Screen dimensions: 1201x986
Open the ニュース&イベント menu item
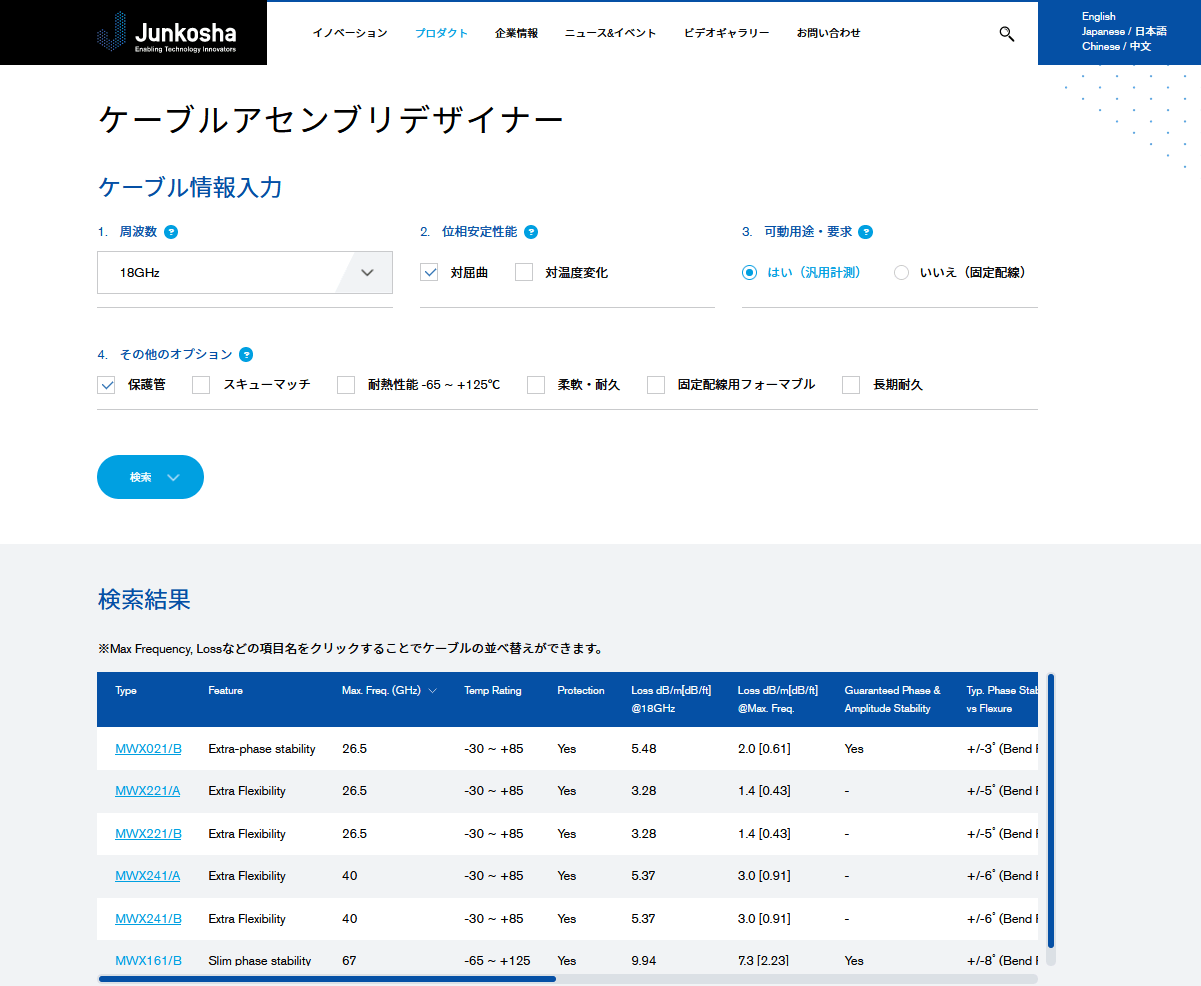point(611,32)
